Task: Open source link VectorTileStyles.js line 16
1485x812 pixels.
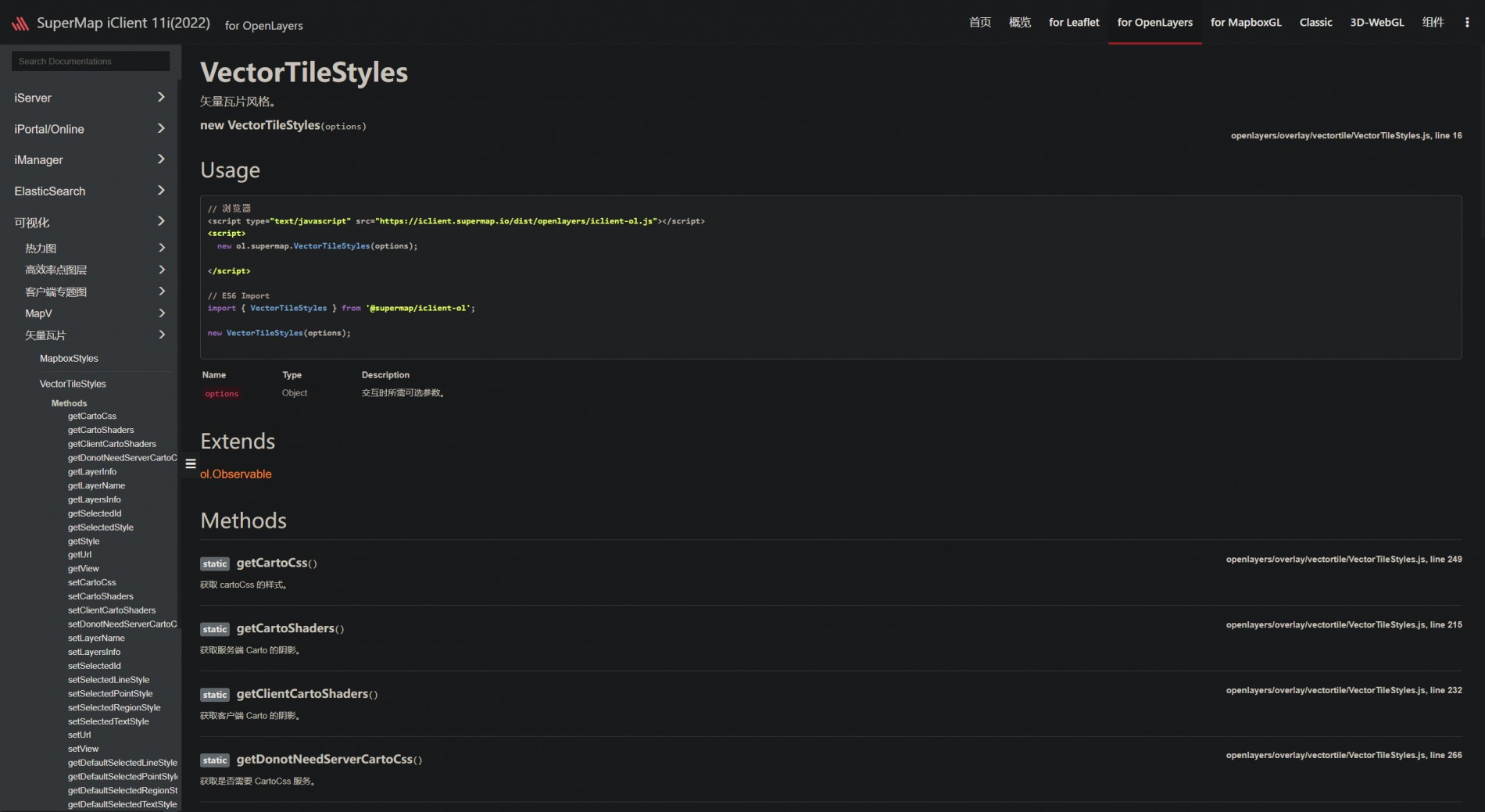Action: (x=1346, y=136)
